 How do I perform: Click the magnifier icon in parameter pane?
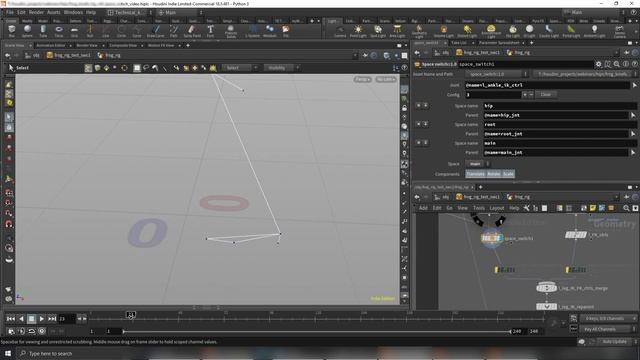coord(617,64)
